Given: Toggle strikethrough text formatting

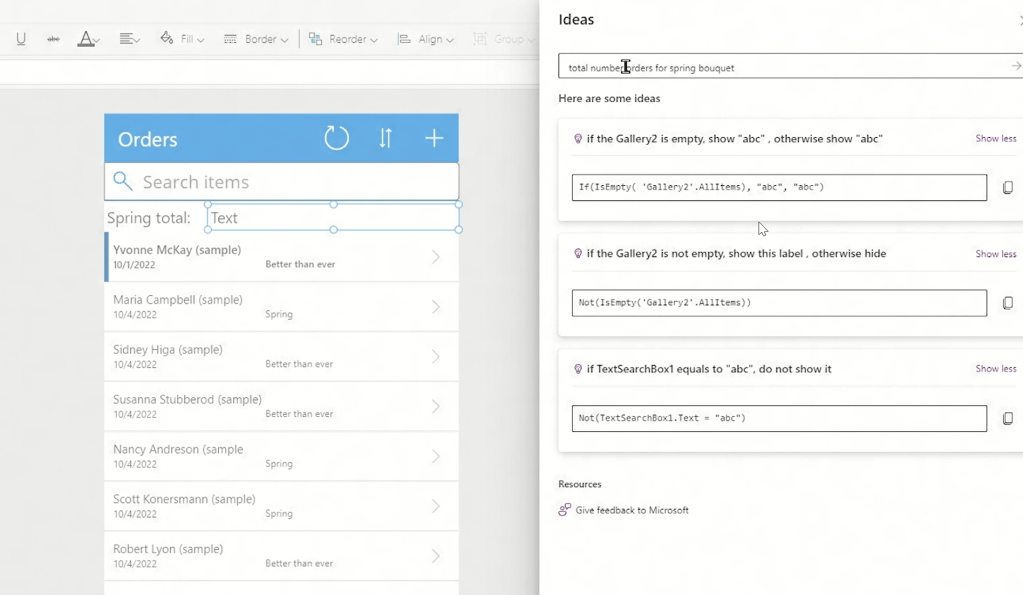Looking at the screenshot, I should (53, 39).
